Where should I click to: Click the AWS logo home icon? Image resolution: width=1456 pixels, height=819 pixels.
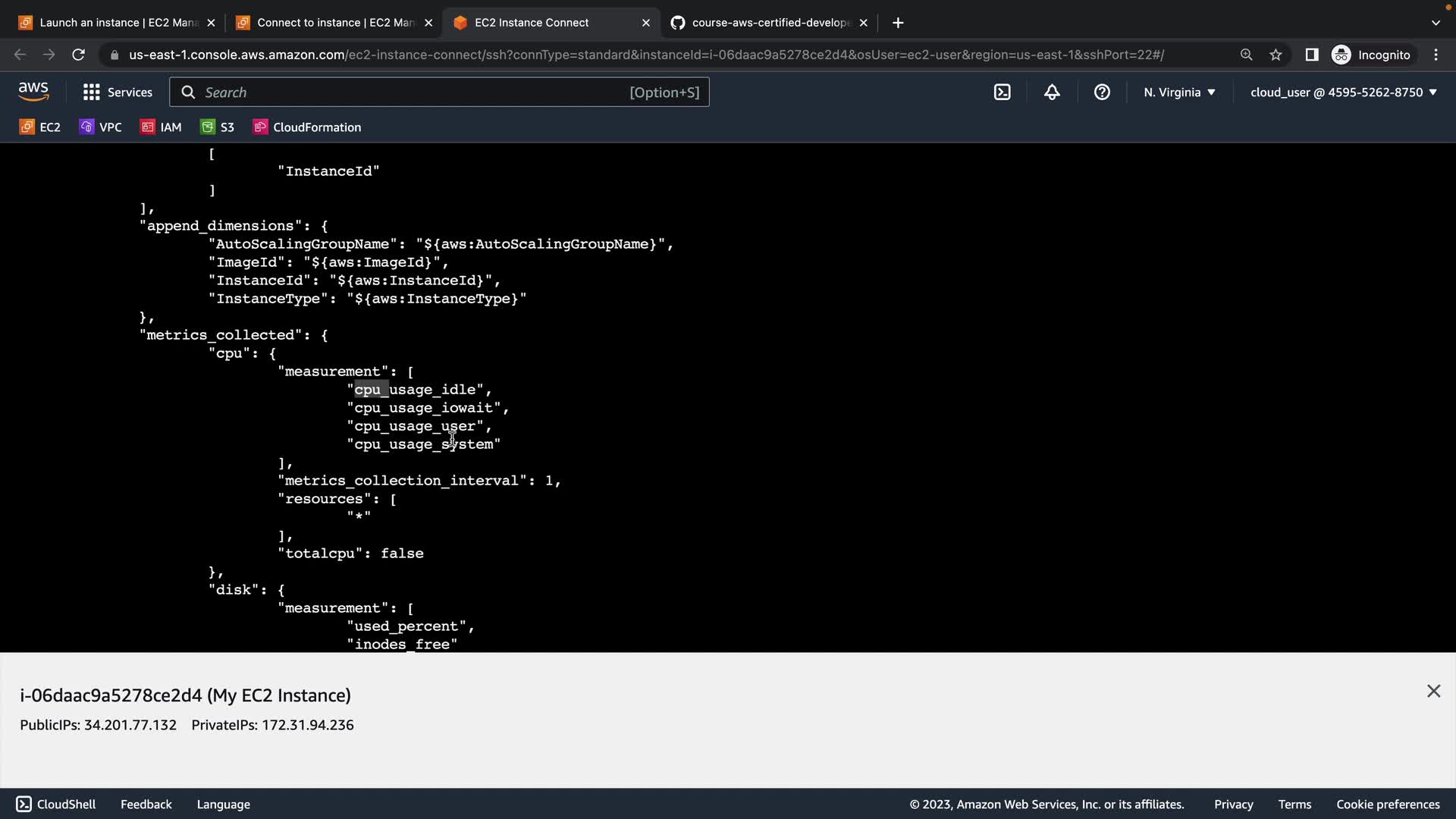[x=33, y=92]
